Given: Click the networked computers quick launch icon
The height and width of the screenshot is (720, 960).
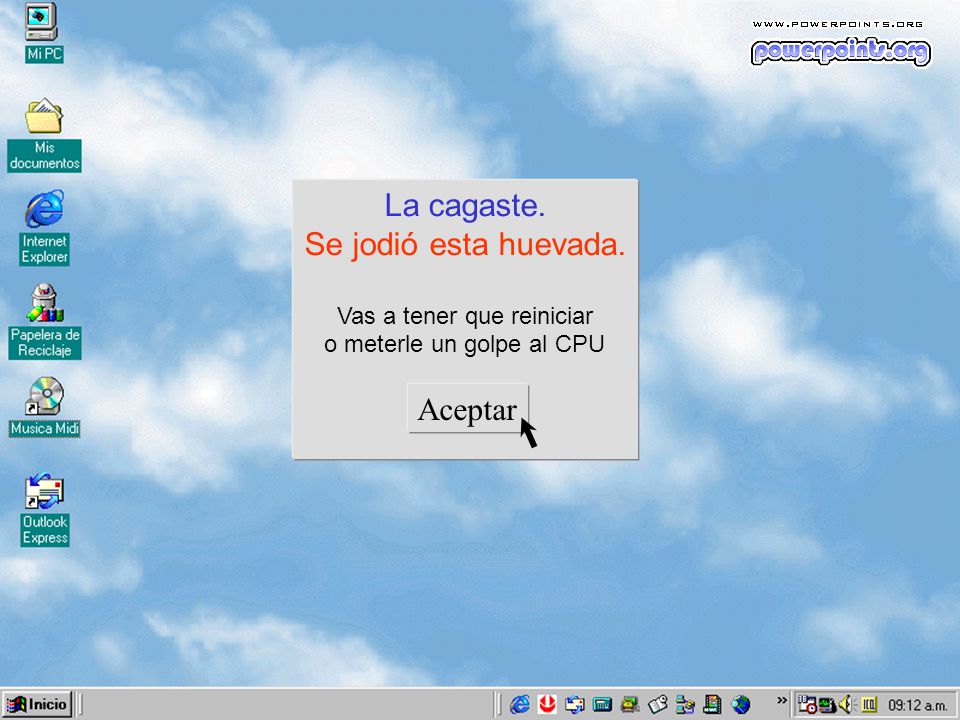Looking at the screenshot, I should click(685, 705).
